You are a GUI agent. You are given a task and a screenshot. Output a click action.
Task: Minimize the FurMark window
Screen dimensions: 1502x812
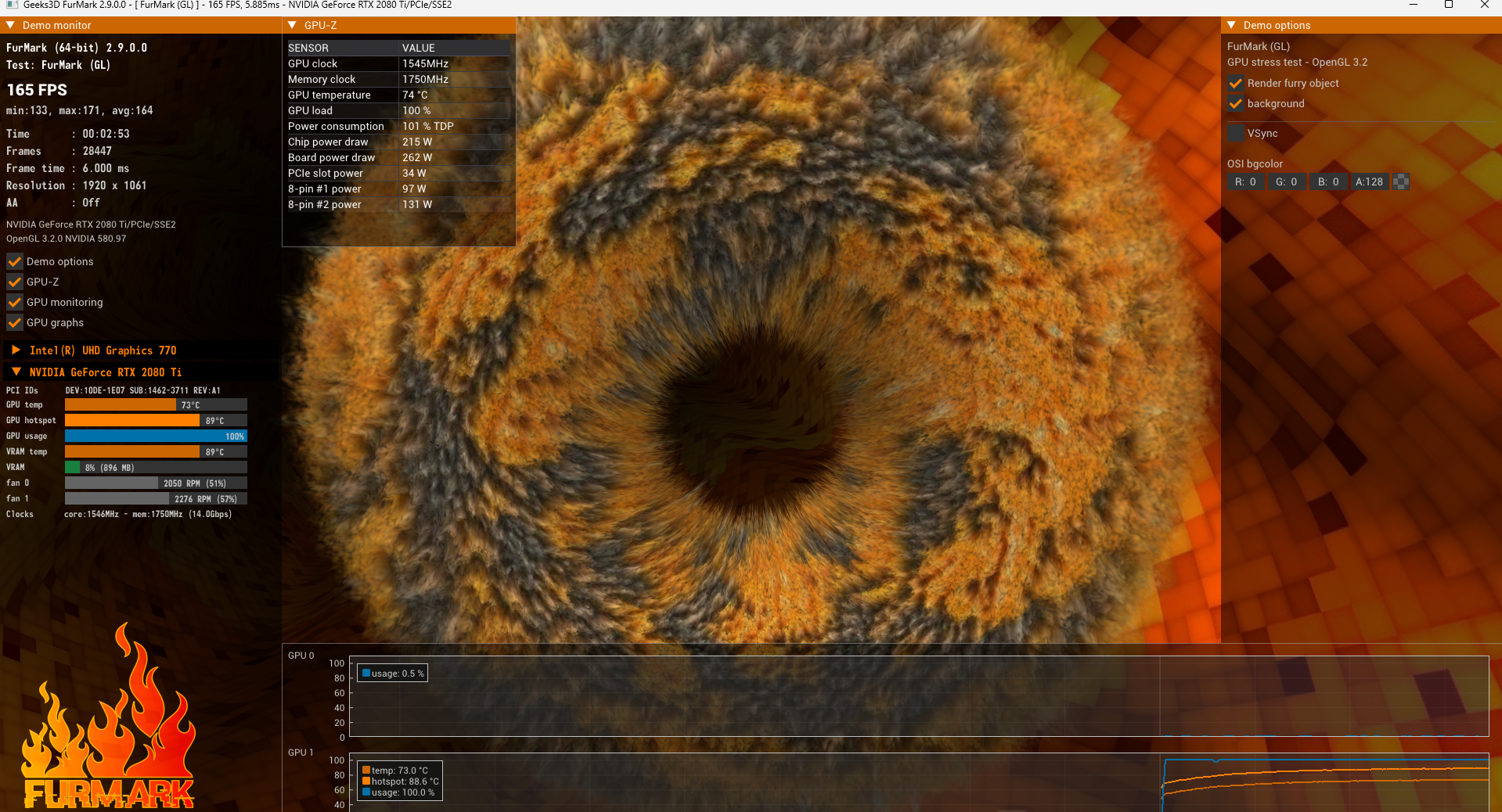pos(1414,5)
